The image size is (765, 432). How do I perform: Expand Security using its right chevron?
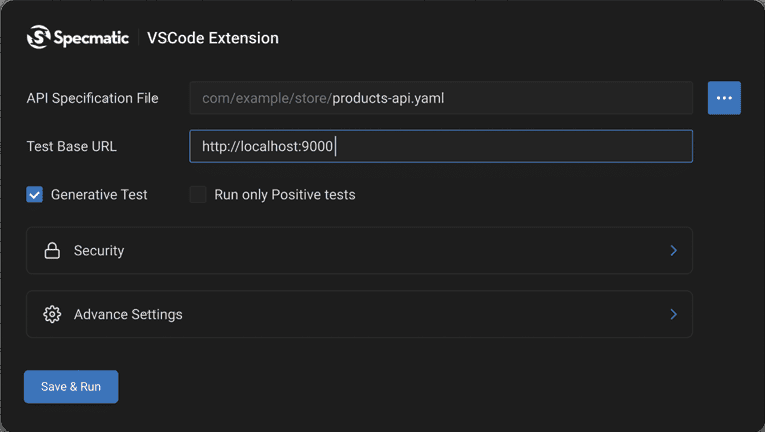[673, 251]
